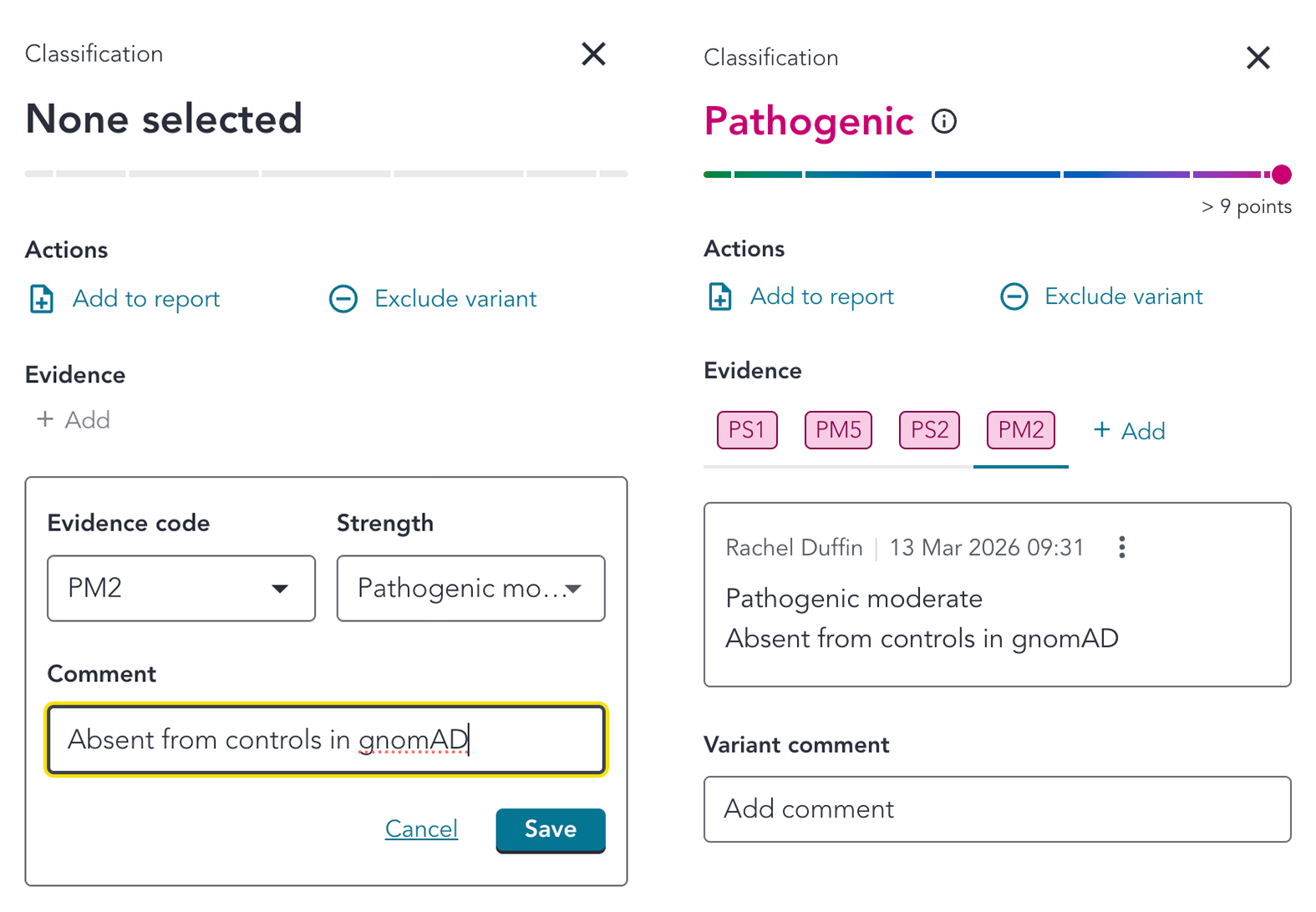Add new evidence next to the PM2 tag
The height and width of the screenshot is (912, 1316).
[x=1129, y=431]
